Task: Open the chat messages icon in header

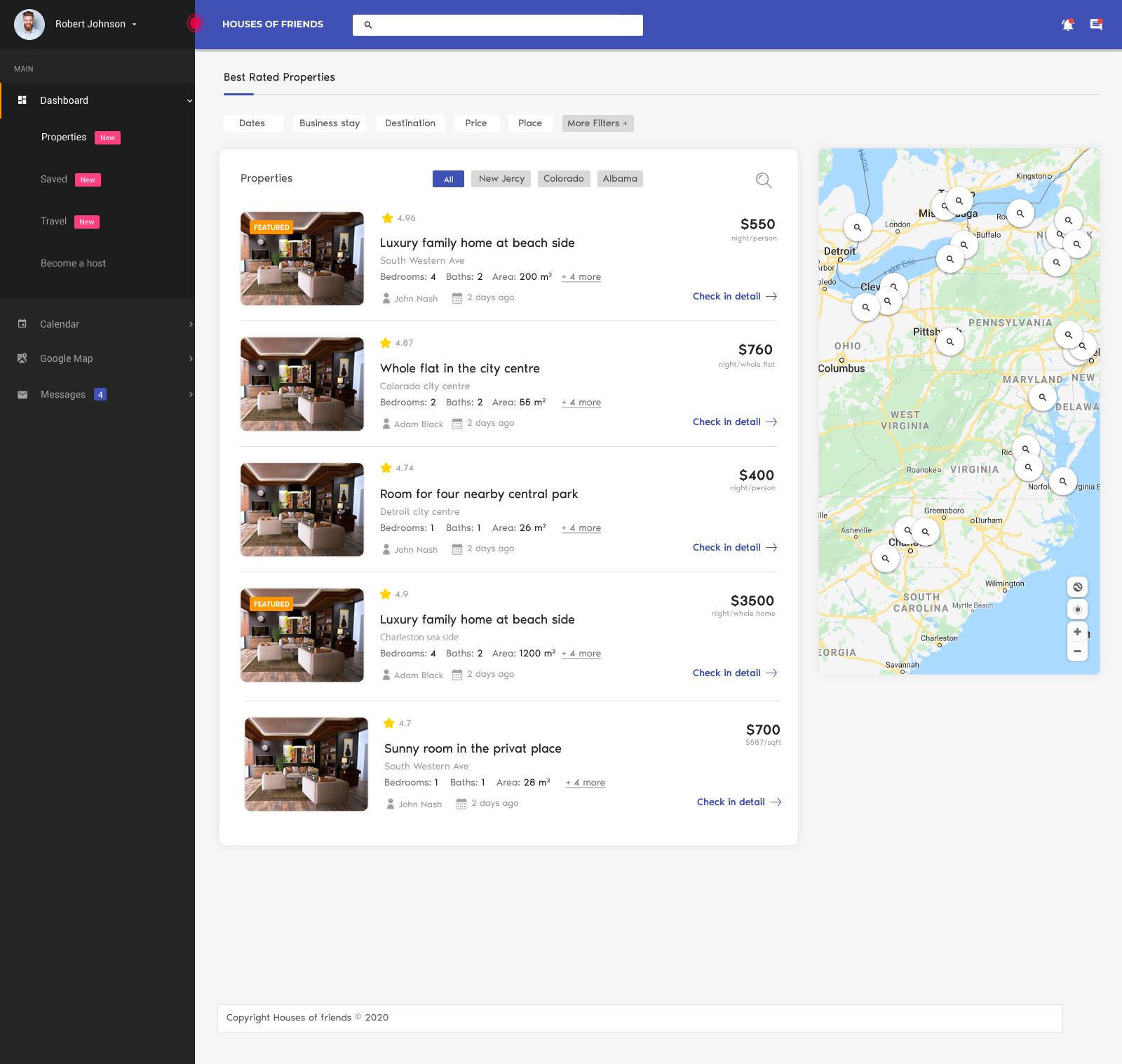Action: point(1096,25)
